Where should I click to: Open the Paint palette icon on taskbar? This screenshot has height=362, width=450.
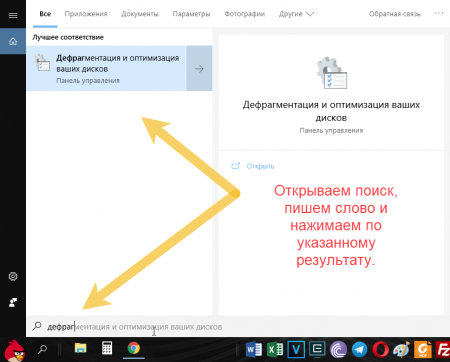[x=401, y=350]
